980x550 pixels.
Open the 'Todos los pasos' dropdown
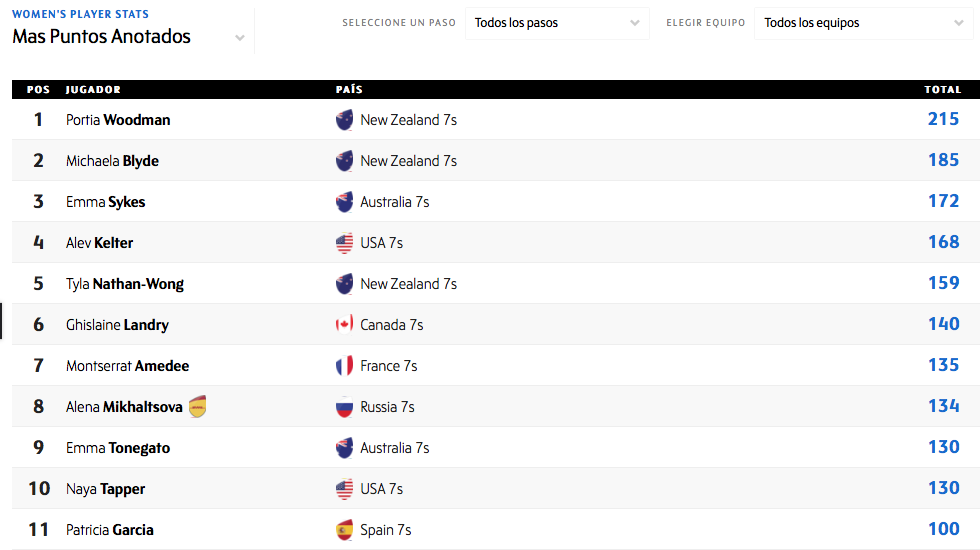[557, 23]
